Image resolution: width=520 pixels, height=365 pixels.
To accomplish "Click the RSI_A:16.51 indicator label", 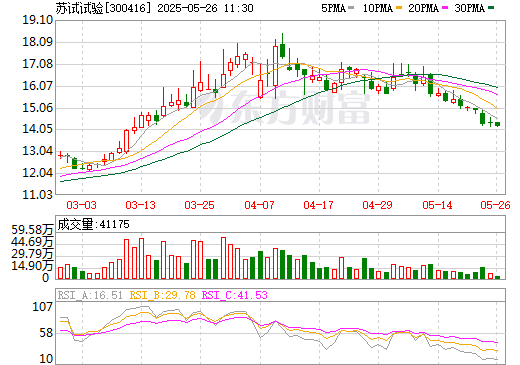I will click(x=90, y=295).
